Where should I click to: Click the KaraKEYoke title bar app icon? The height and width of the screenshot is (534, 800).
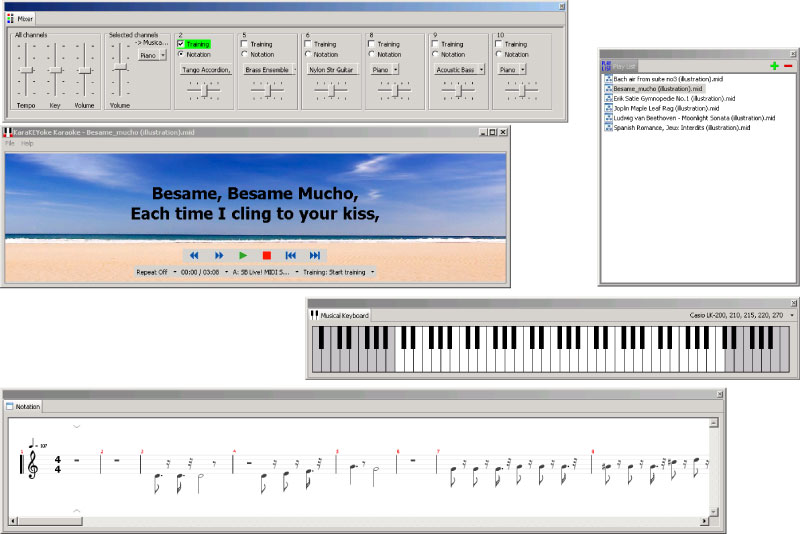tap(7, 132)
